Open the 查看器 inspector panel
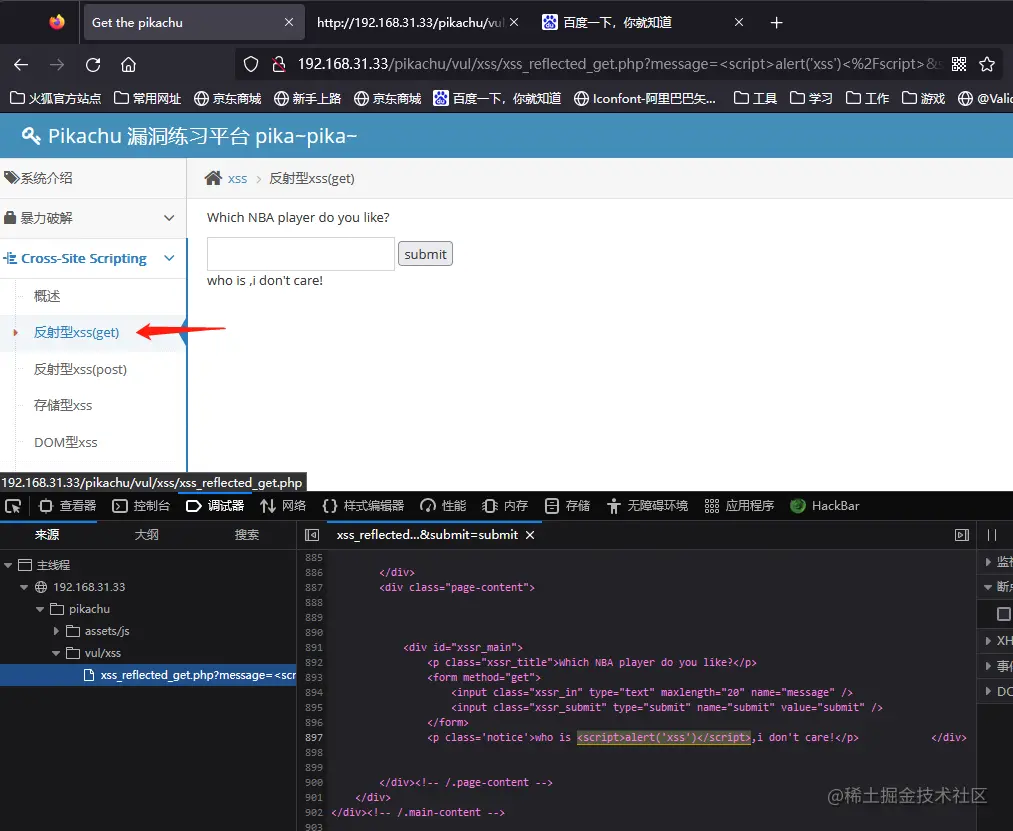 [x=67, y=506]
